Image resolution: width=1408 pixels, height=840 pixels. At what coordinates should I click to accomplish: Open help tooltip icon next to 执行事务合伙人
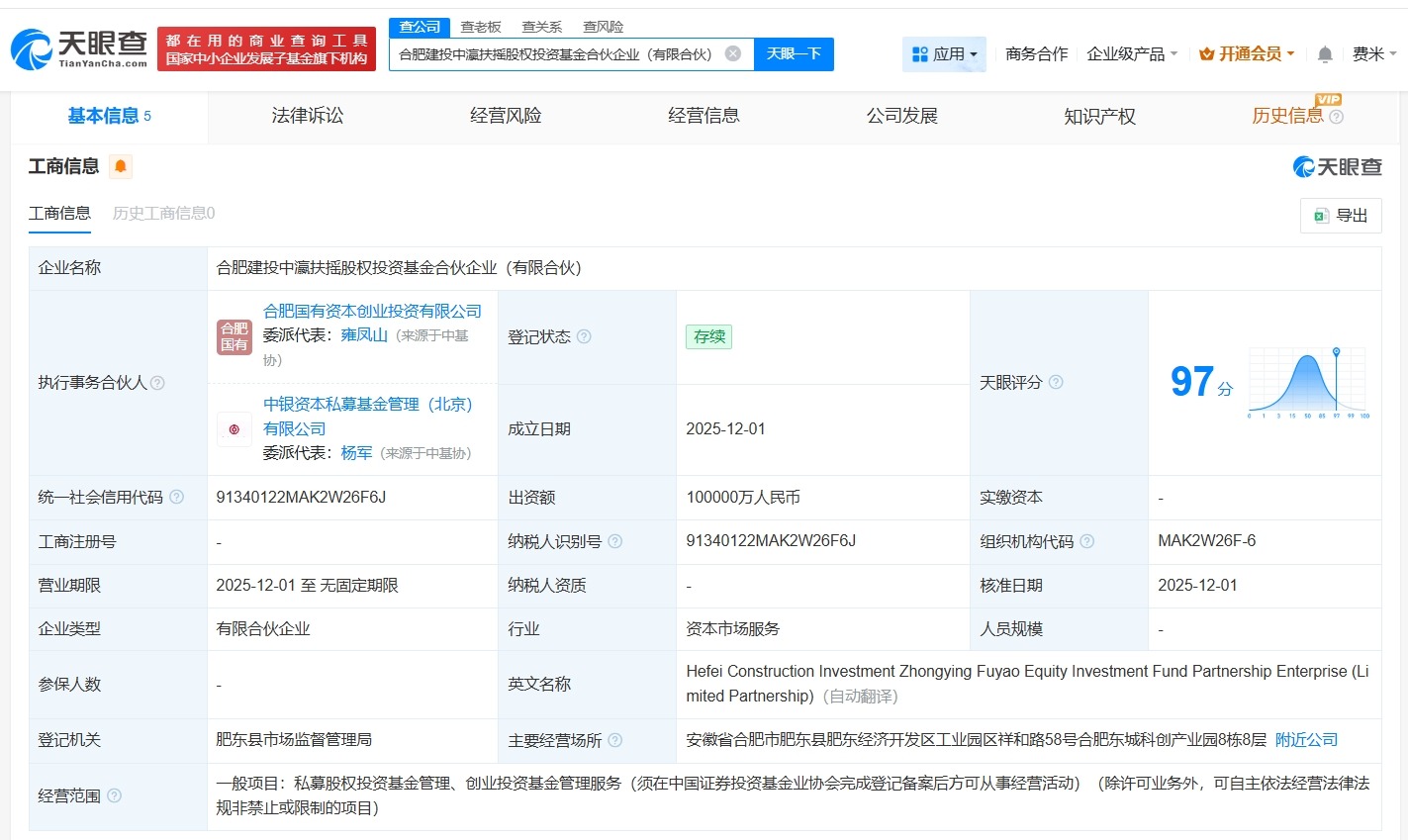coord(159,383)
